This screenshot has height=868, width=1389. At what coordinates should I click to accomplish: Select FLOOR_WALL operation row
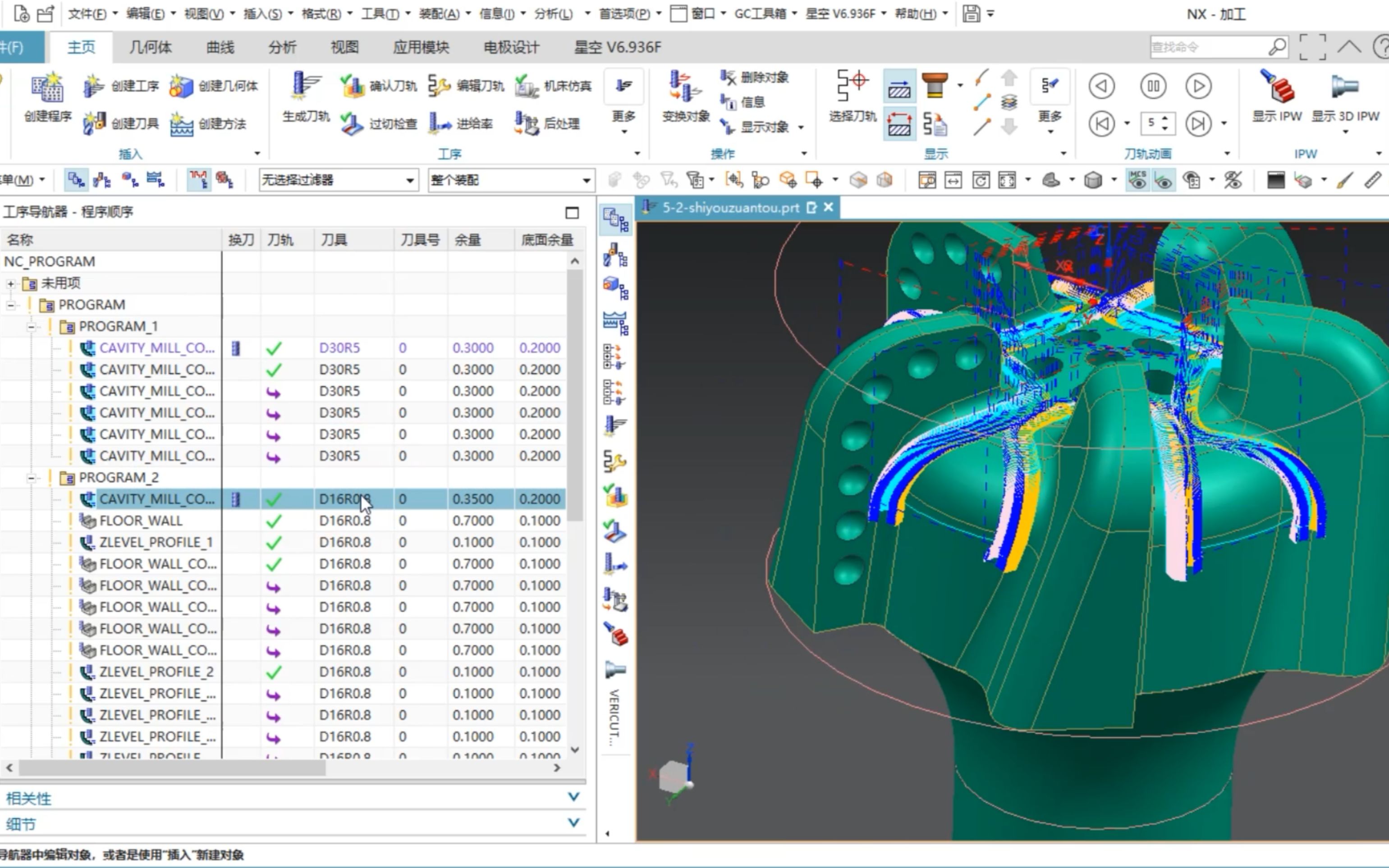[283, 521]
